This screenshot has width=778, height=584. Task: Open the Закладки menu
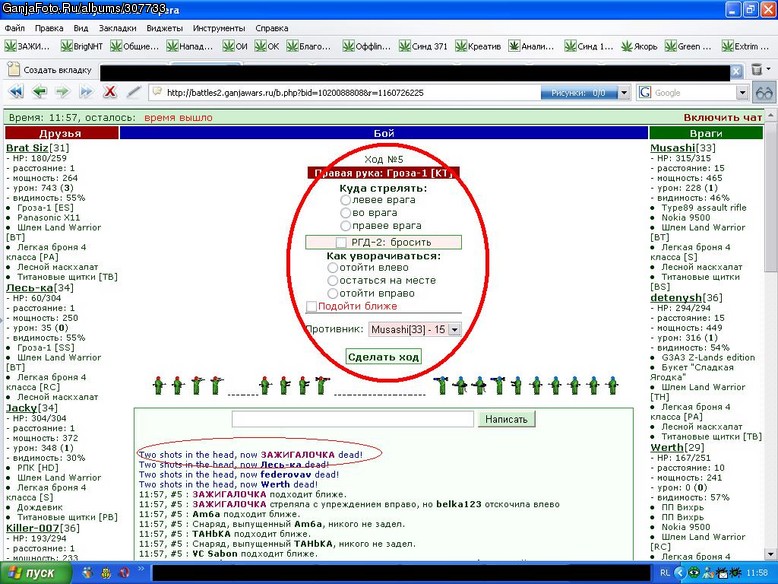pyautogui.click(x=118, y=28)
